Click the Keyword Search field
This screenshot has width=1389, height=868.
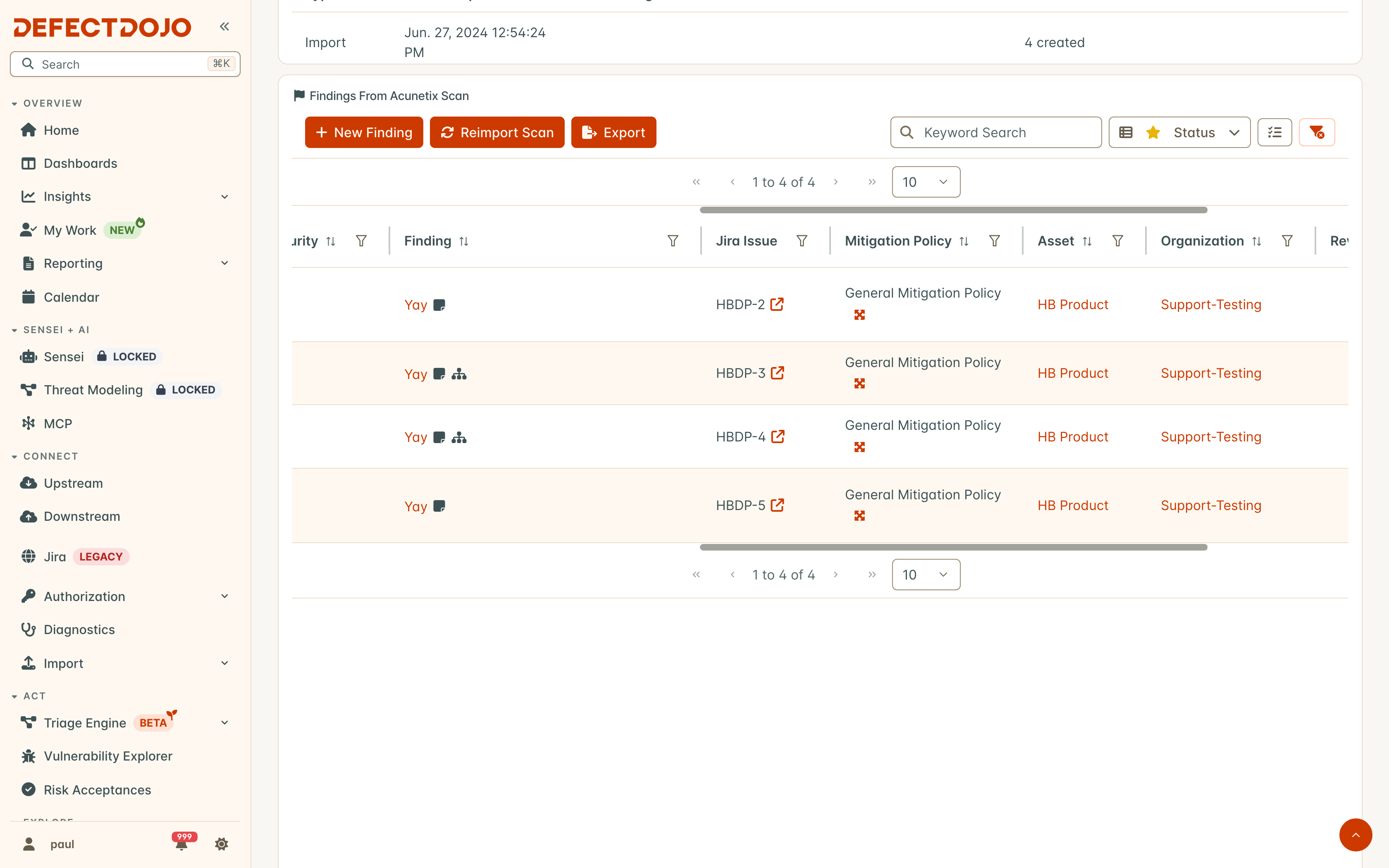click(996, 133)
